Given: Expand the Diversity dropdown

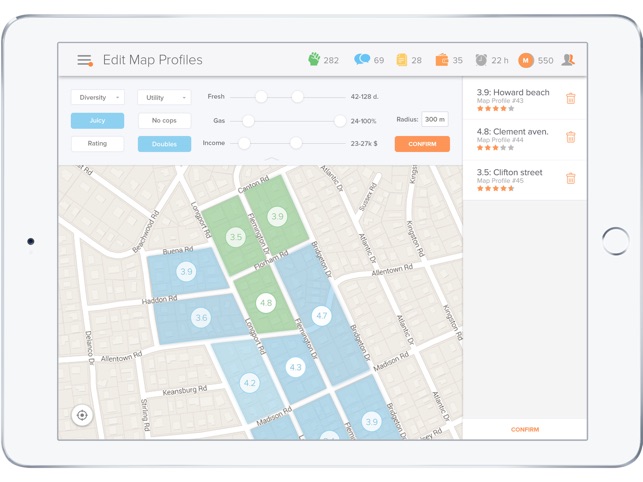Looking at the screenshot, I should coord(98,97).
